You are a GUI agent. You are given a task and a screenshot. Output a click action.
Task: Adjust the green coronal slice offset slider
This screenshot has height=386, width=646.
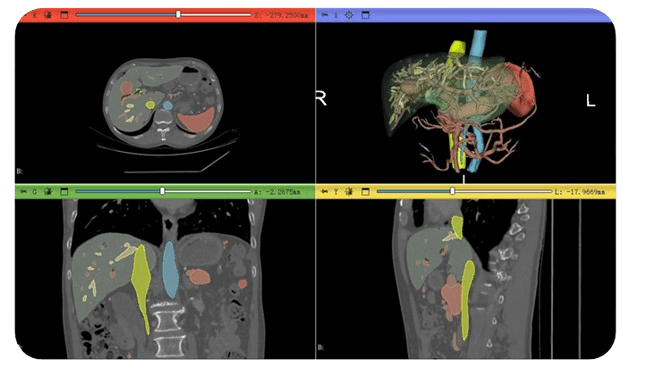pyautogui.click(x=163, y=191)
